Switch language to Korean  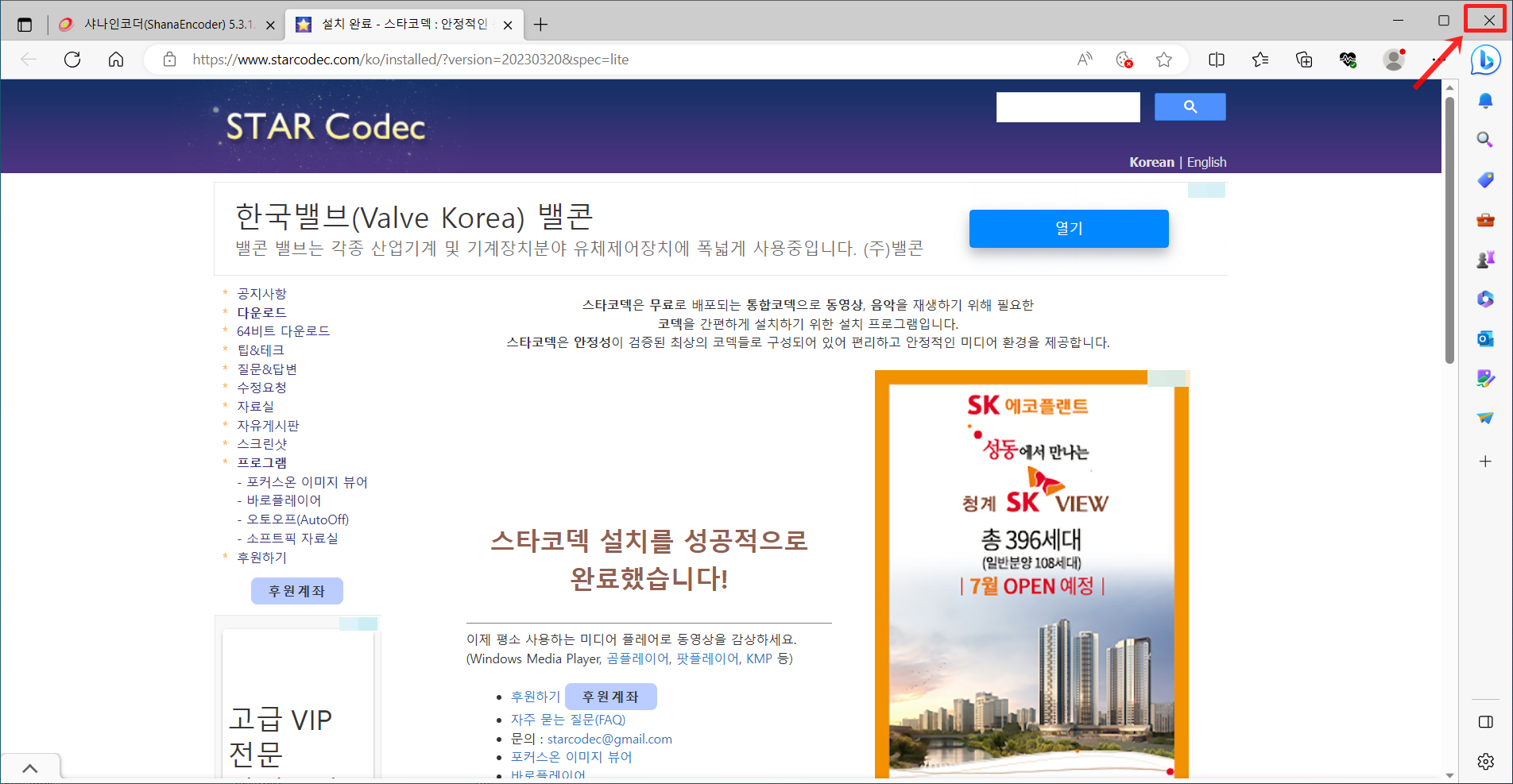[1151, 162]
